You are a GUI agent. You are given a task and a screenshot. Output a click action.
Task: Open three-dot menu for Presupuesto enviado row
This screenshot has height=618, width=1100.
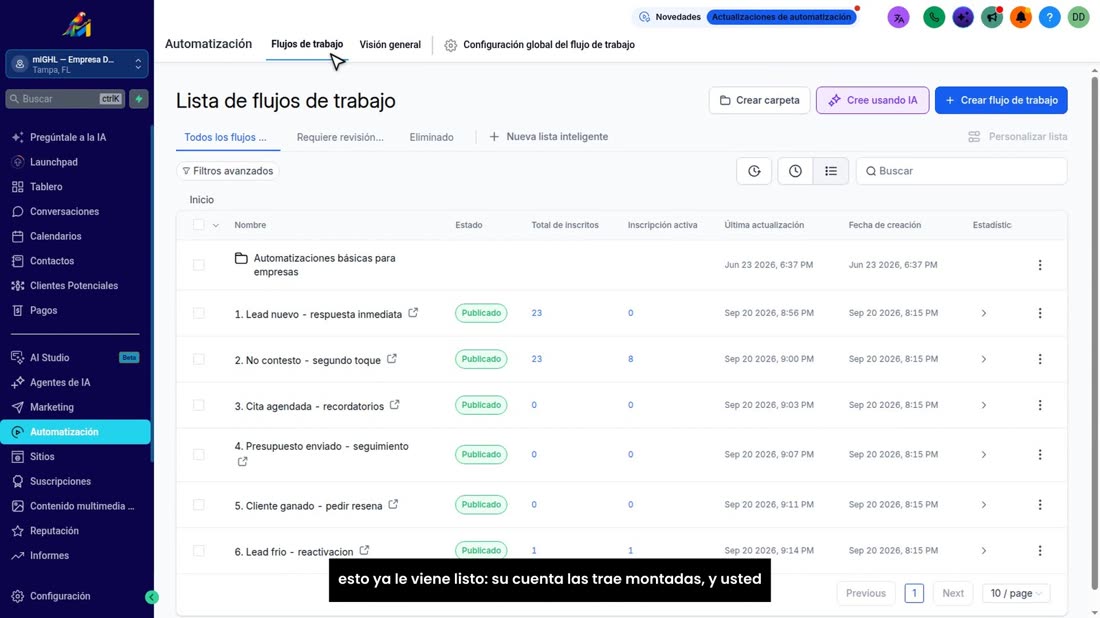pos(1040,455)
